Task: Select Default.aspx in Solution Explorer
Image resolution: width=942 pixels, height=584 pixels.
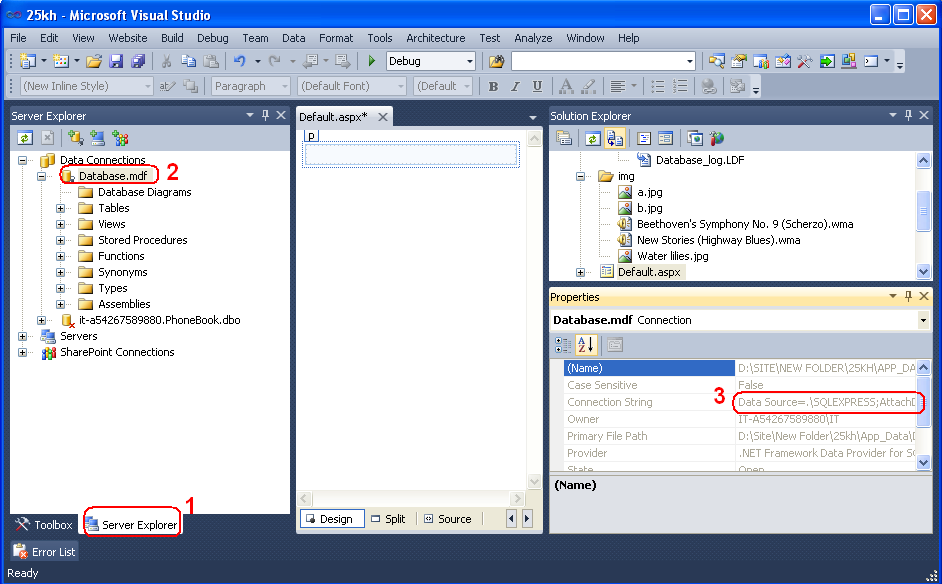Action: 649,272
